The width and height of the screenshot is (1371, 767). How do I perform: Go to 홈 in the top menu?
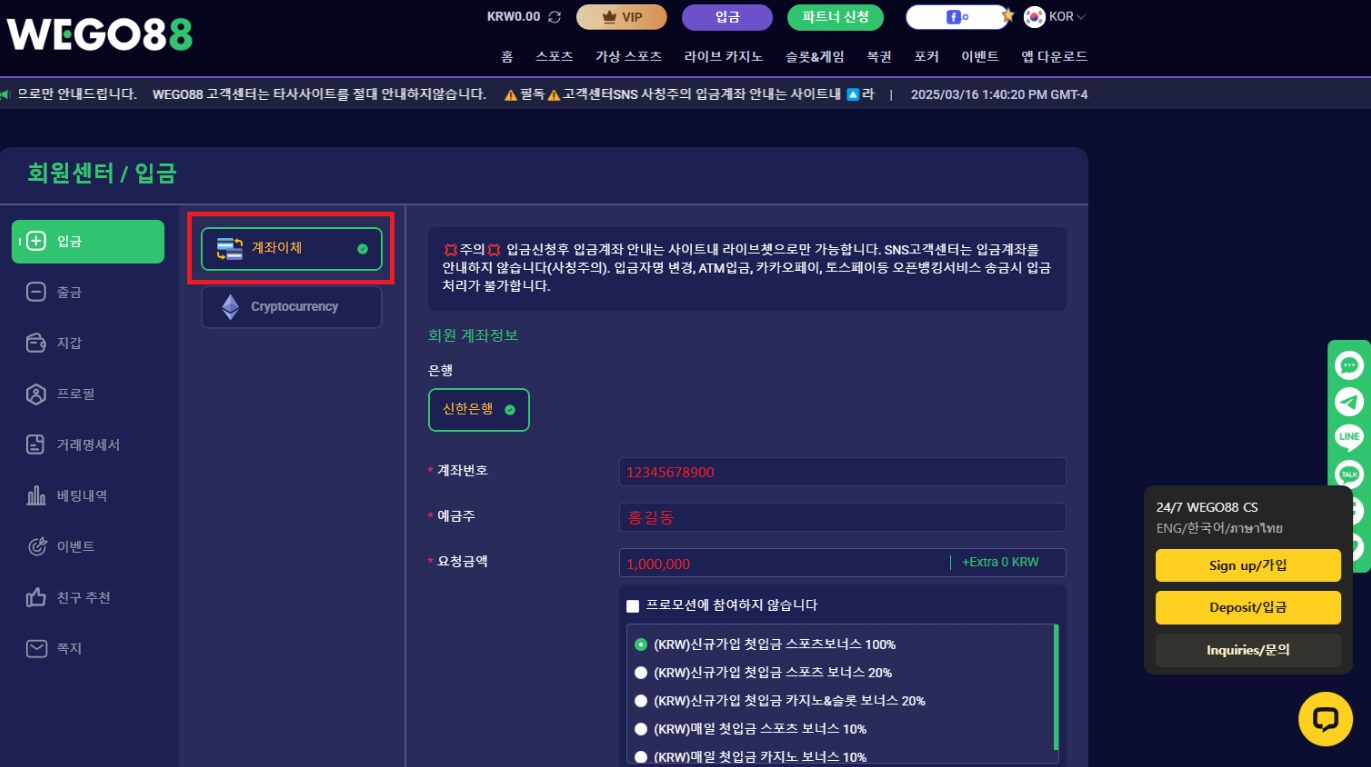click(507, 57)
